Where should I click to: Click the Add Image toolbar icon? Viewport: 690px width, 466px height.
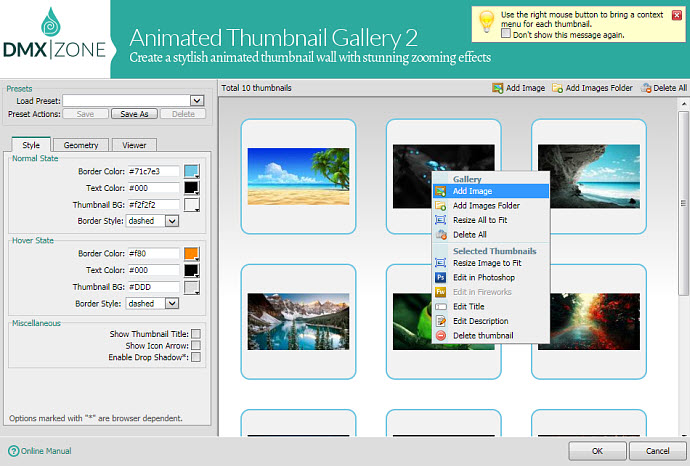(497, 88)
